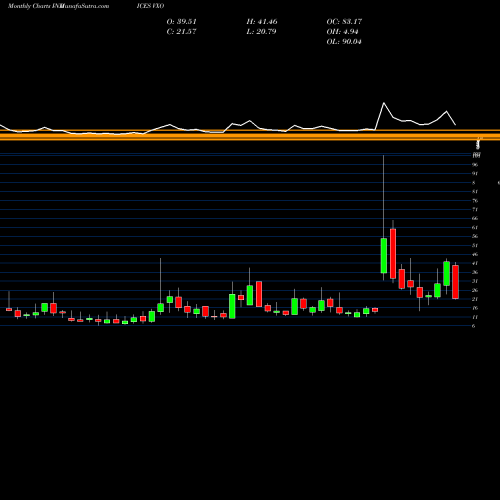Click the 'O: 39.51' open value
This screenshot has width=500, height=500.
pyautogui.click(x=181, y=22)
